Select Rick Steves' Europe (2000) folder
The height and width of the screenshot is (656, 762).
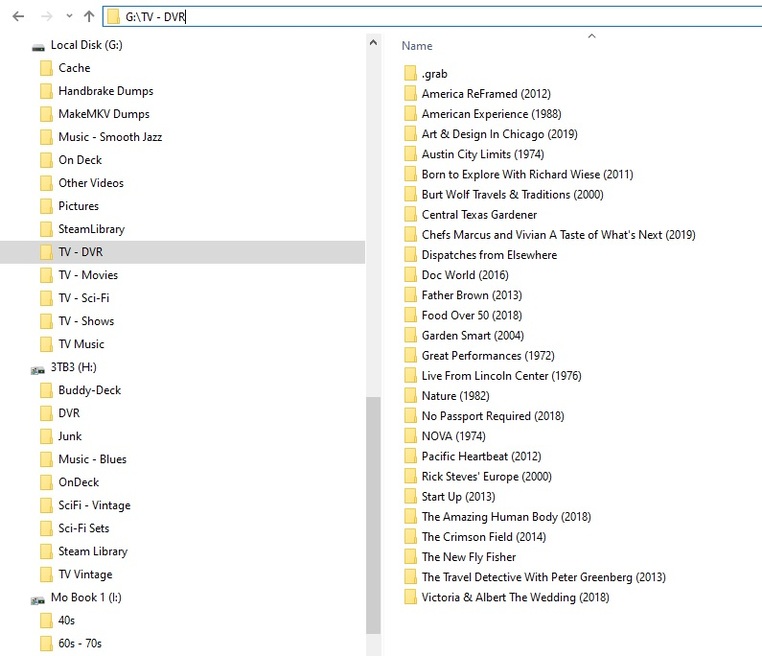486,476
